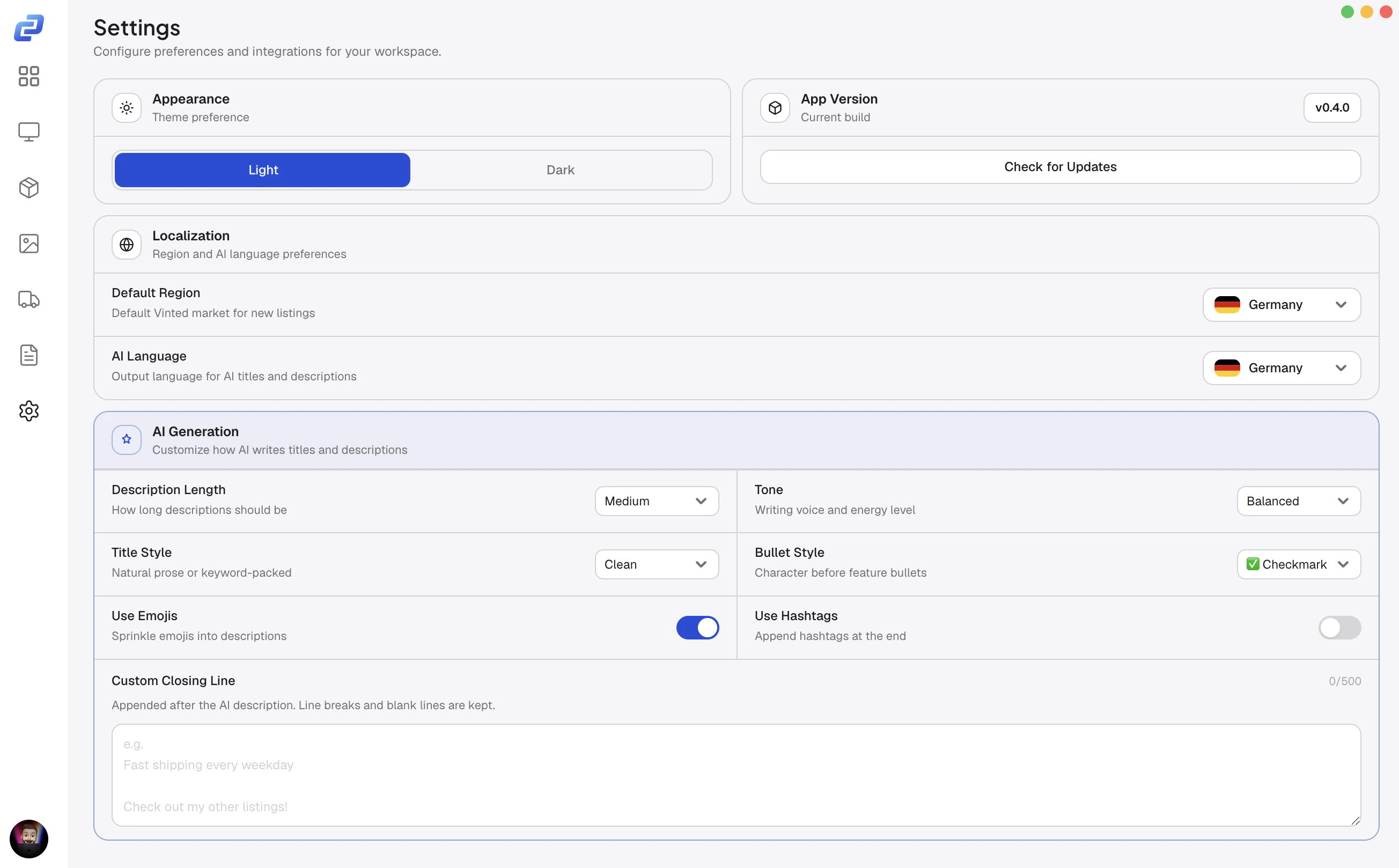Image resolution: width=1399 pixels, height=868 pixels.
Task: Open the AI Language Germany dropdown
Action: click(1282, 367)
